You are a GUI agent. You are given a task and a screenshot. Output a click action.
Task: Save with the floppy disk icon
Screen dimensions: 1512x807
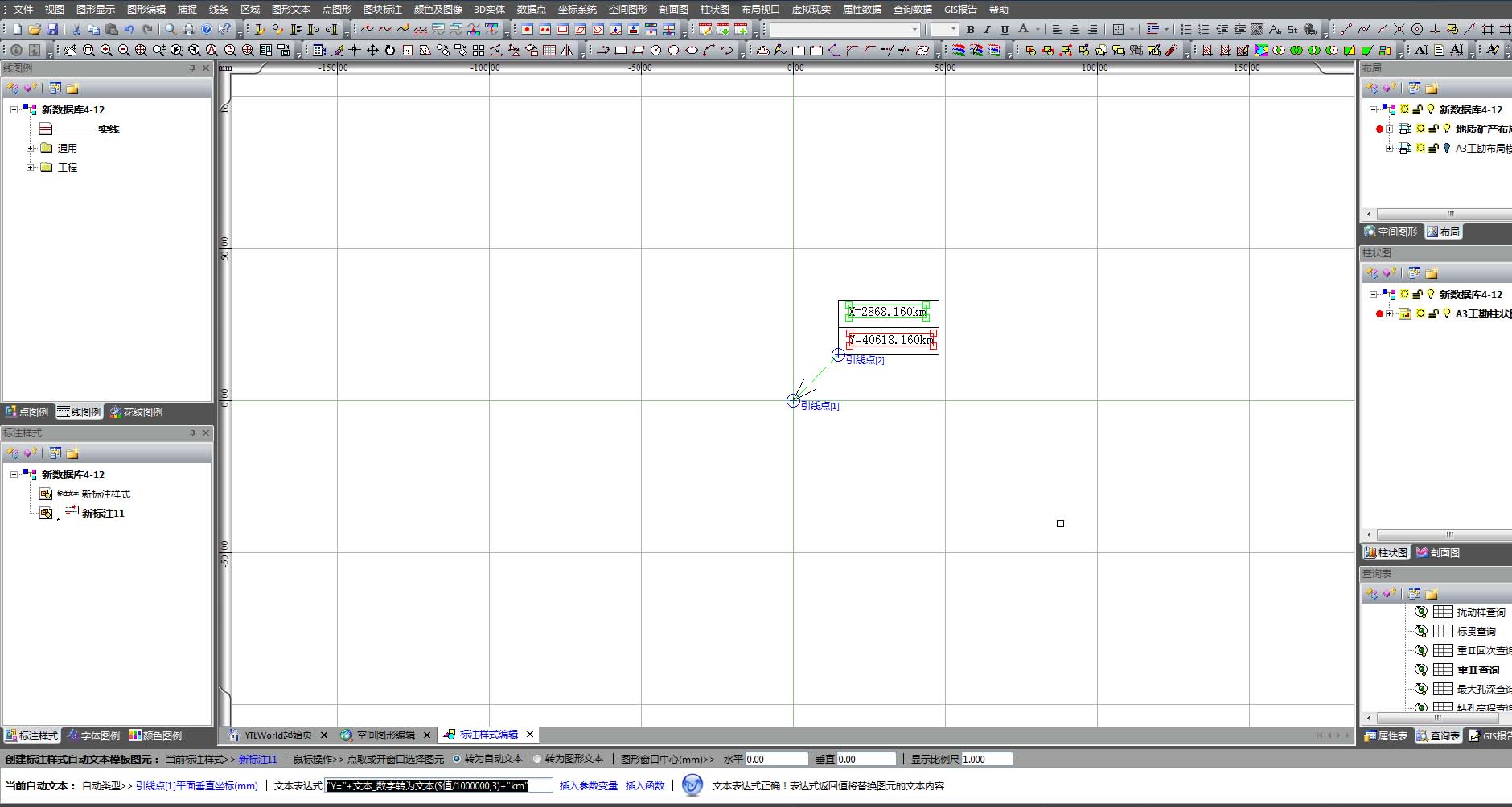[x=52, y=29]
